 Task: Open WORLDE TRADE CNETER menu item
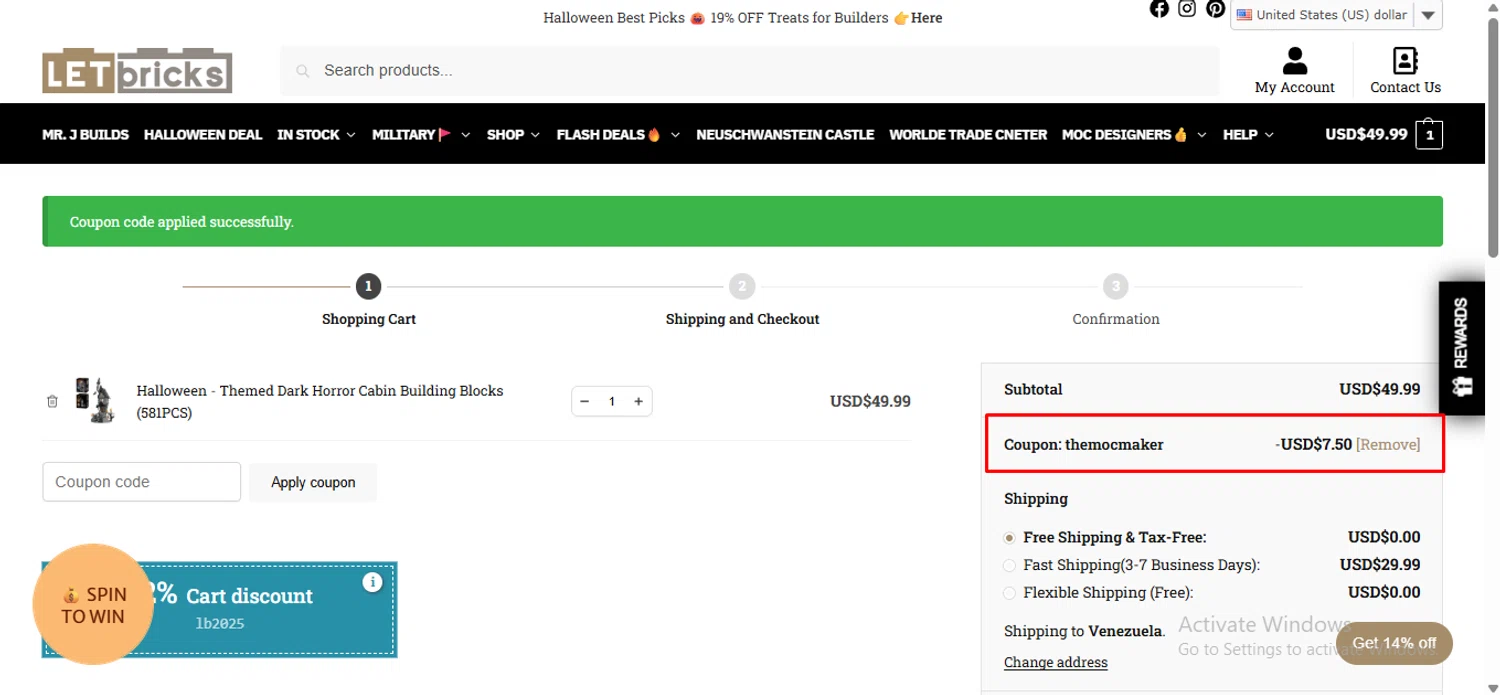point(968,134)
